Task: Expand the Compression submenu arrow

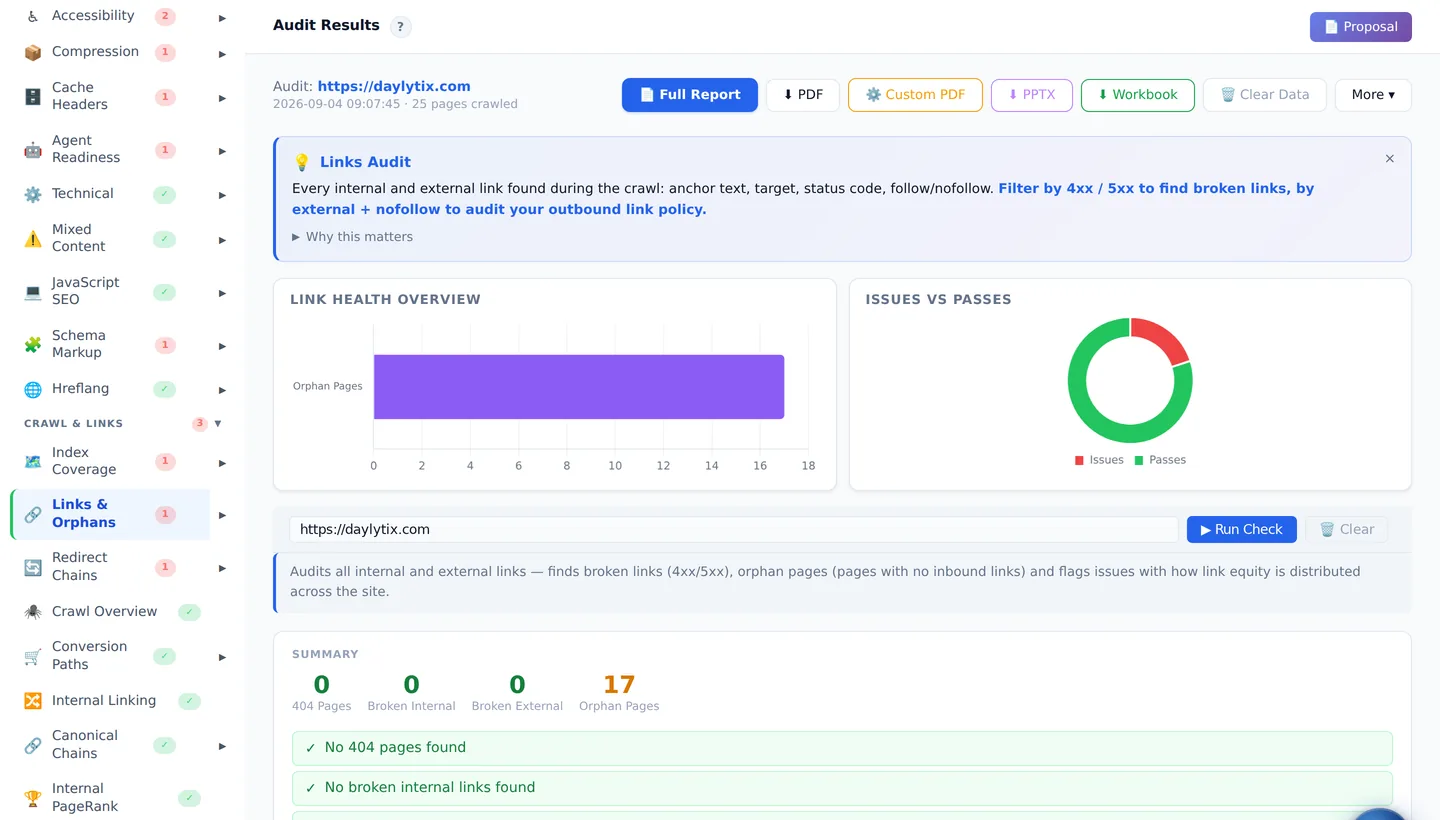Action: pos(222,54)
